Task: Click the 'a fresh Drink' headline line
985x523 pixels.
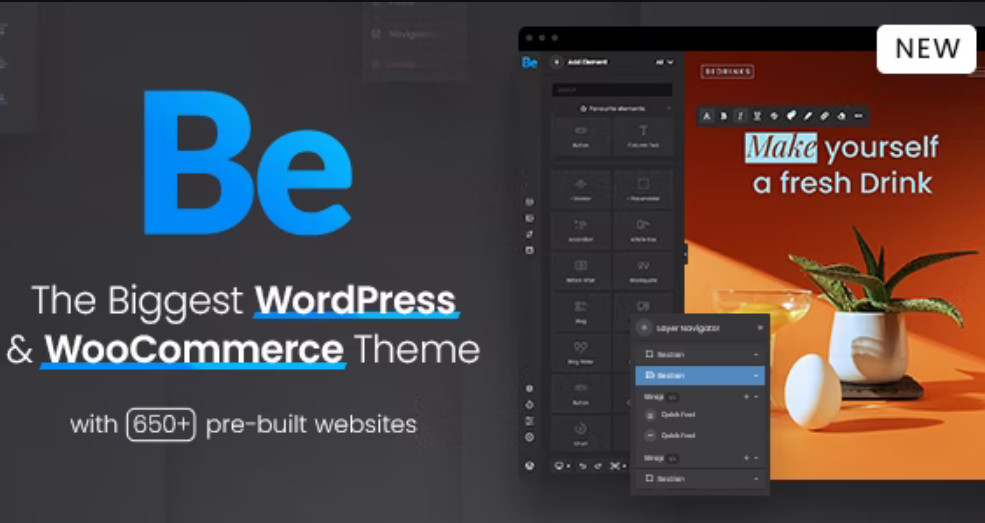Action: (842, 183)
